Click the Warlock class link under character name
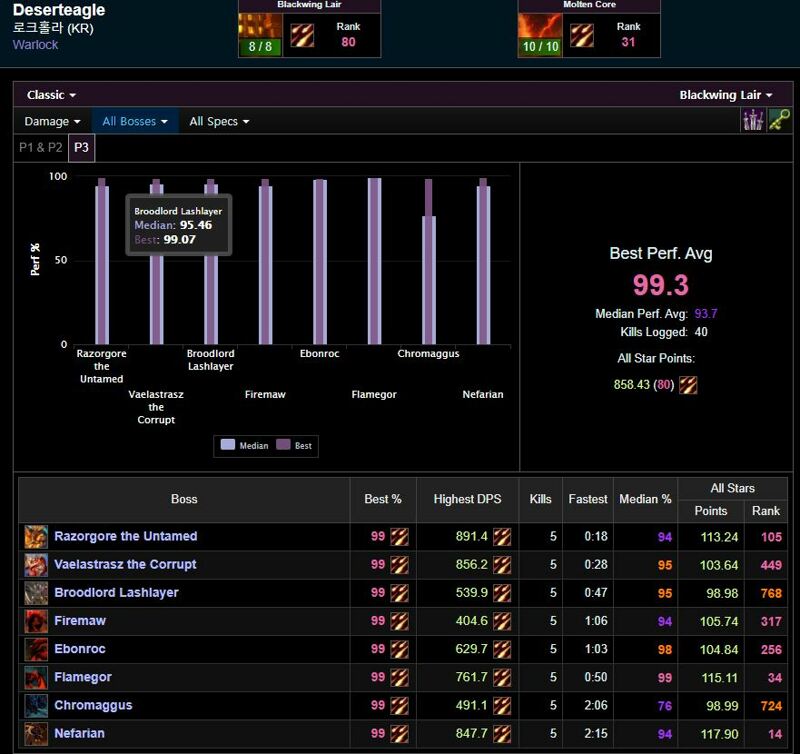Screen dimensions: 800x754 pos(35,45)
